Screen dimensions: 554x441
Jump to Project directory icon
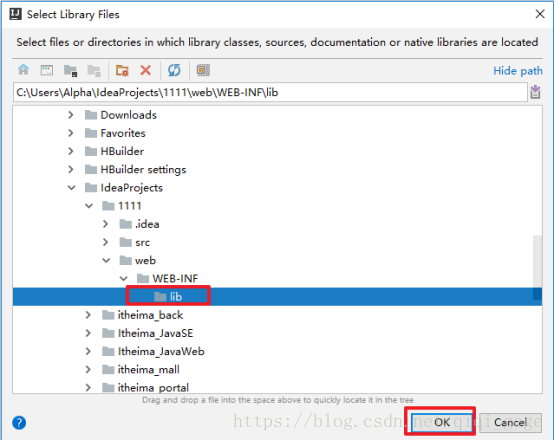click(71, 70)
